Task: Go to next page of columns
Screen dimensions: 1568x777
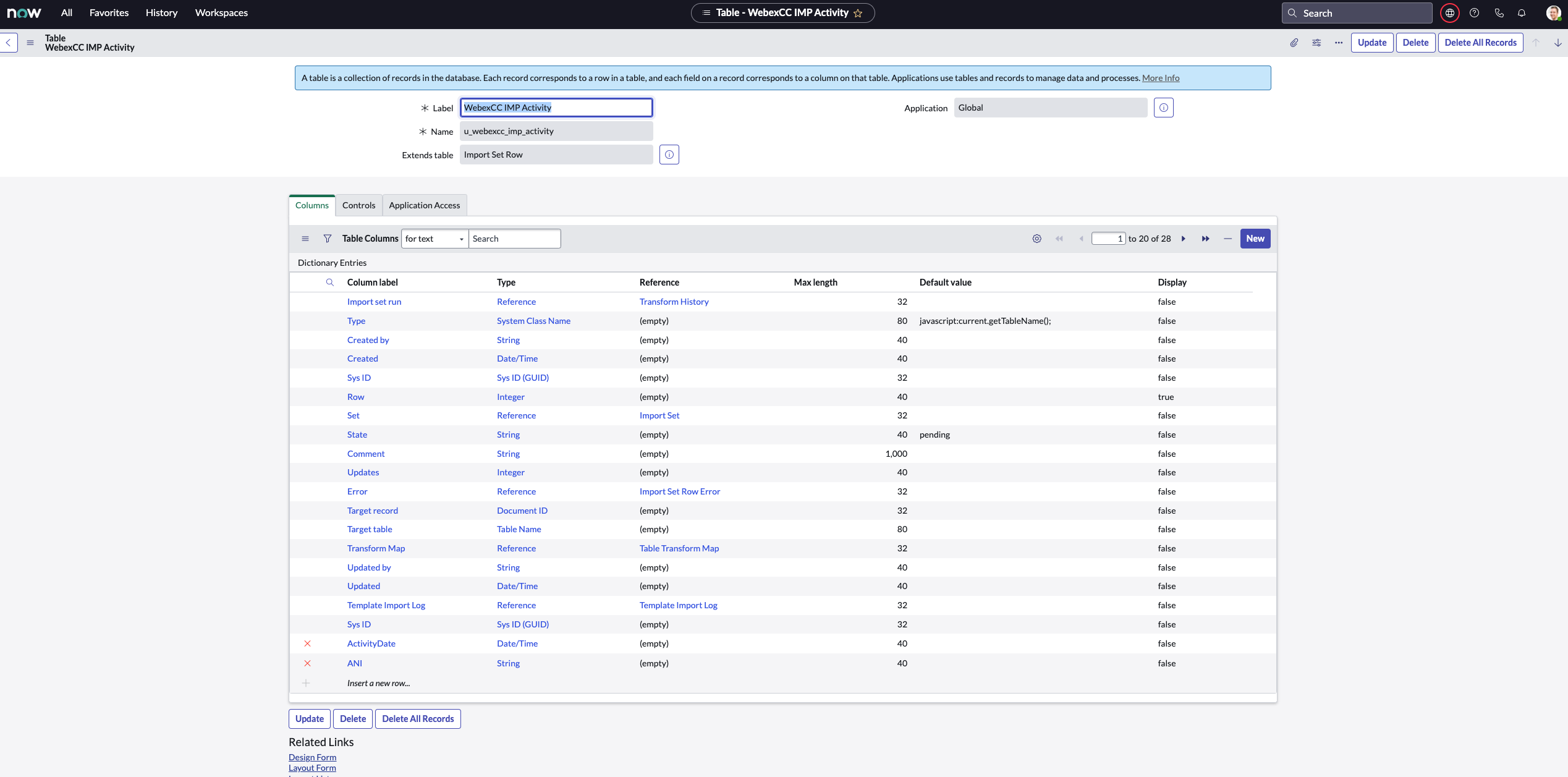Action: click(x=1184, y=239)
